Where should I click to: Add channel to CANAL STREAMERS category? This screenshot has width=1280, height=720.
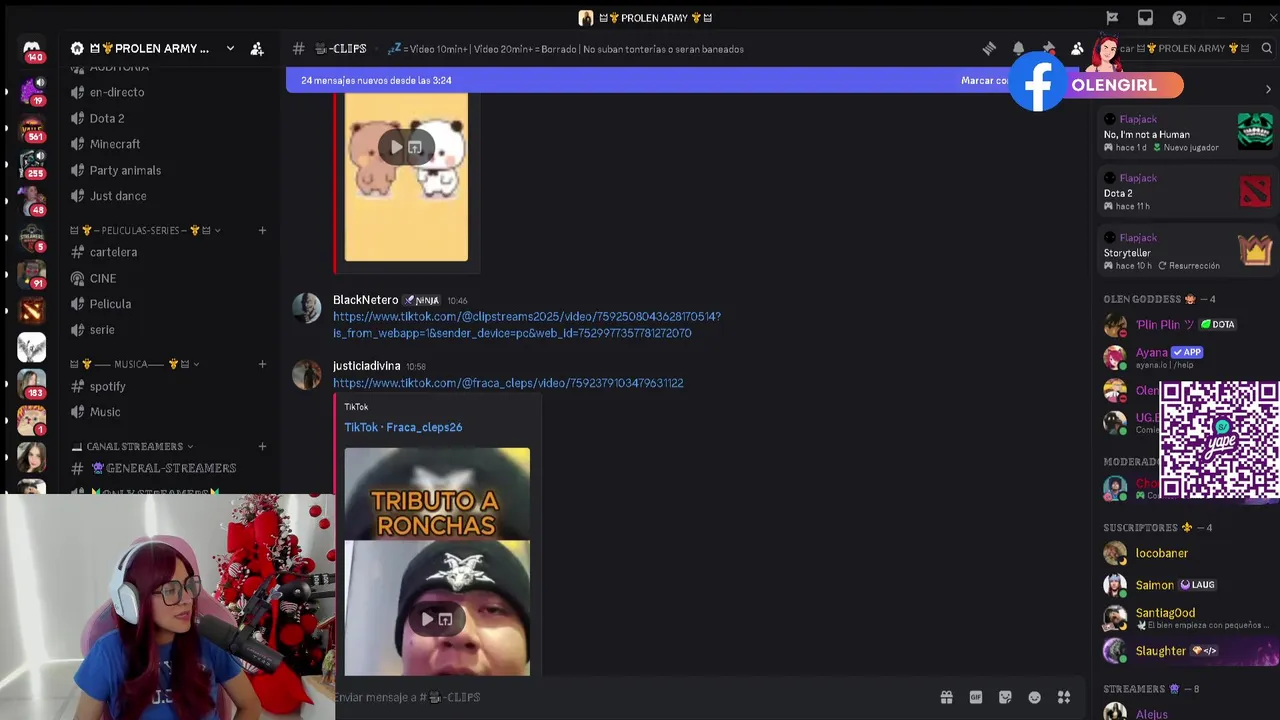(262, 446)
